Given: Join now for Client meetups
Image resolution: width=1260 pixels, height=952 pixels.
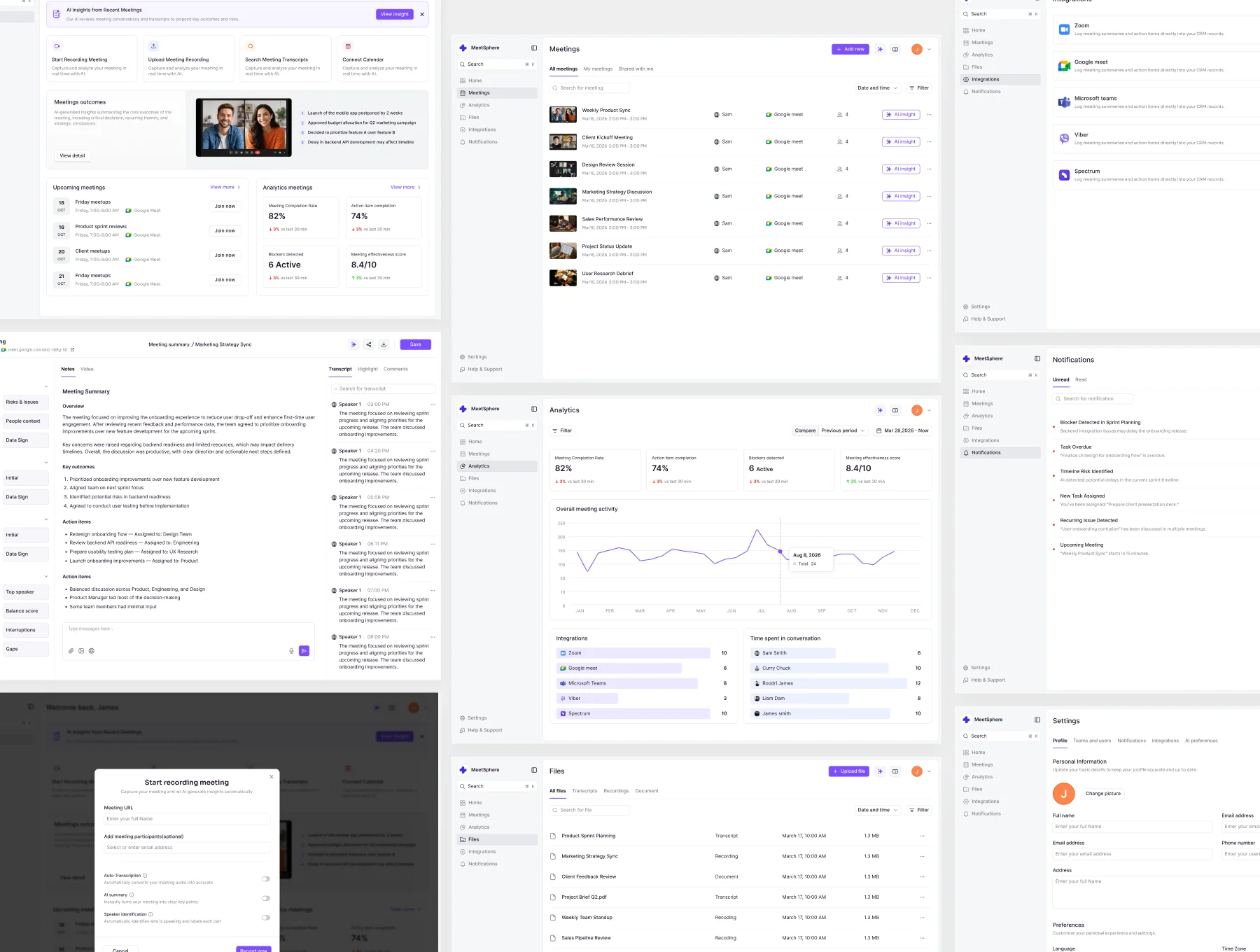Looking at the screenshot, I should pos(225,255).
